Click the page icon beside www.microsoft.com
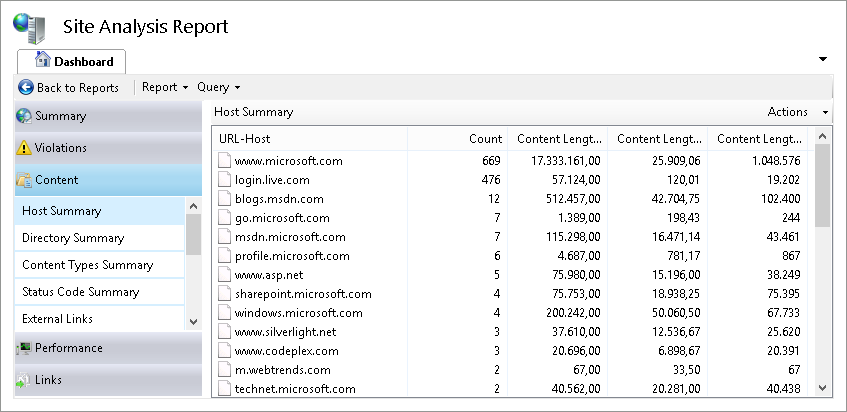This screenshot has width=847, height=412. pyautogui.click(x=225, y=160)
